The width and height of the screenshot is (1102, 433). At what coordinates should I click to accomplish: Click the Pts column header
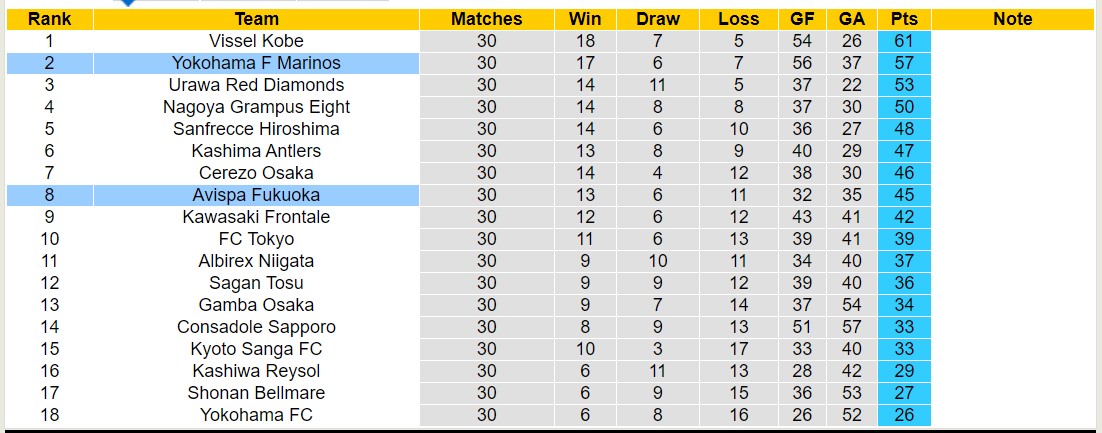(904, 19)
